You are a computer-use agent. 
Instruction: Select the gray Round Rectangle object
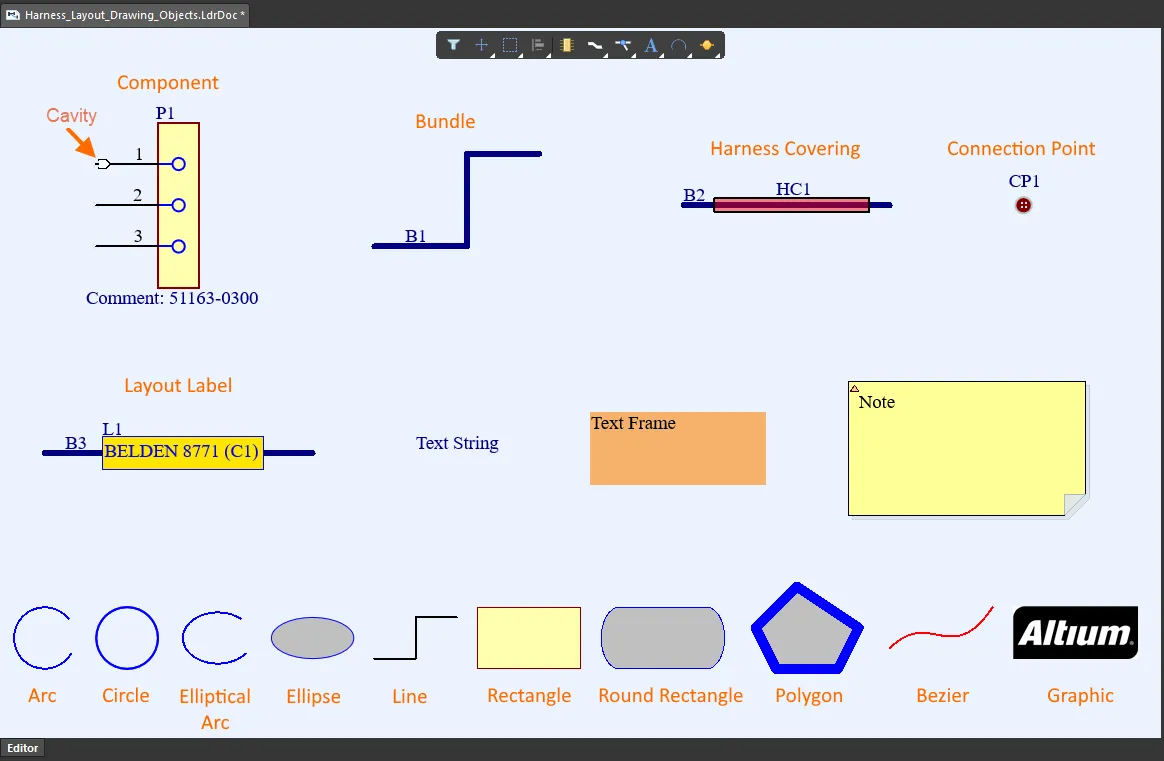click(x=663, y=638)
